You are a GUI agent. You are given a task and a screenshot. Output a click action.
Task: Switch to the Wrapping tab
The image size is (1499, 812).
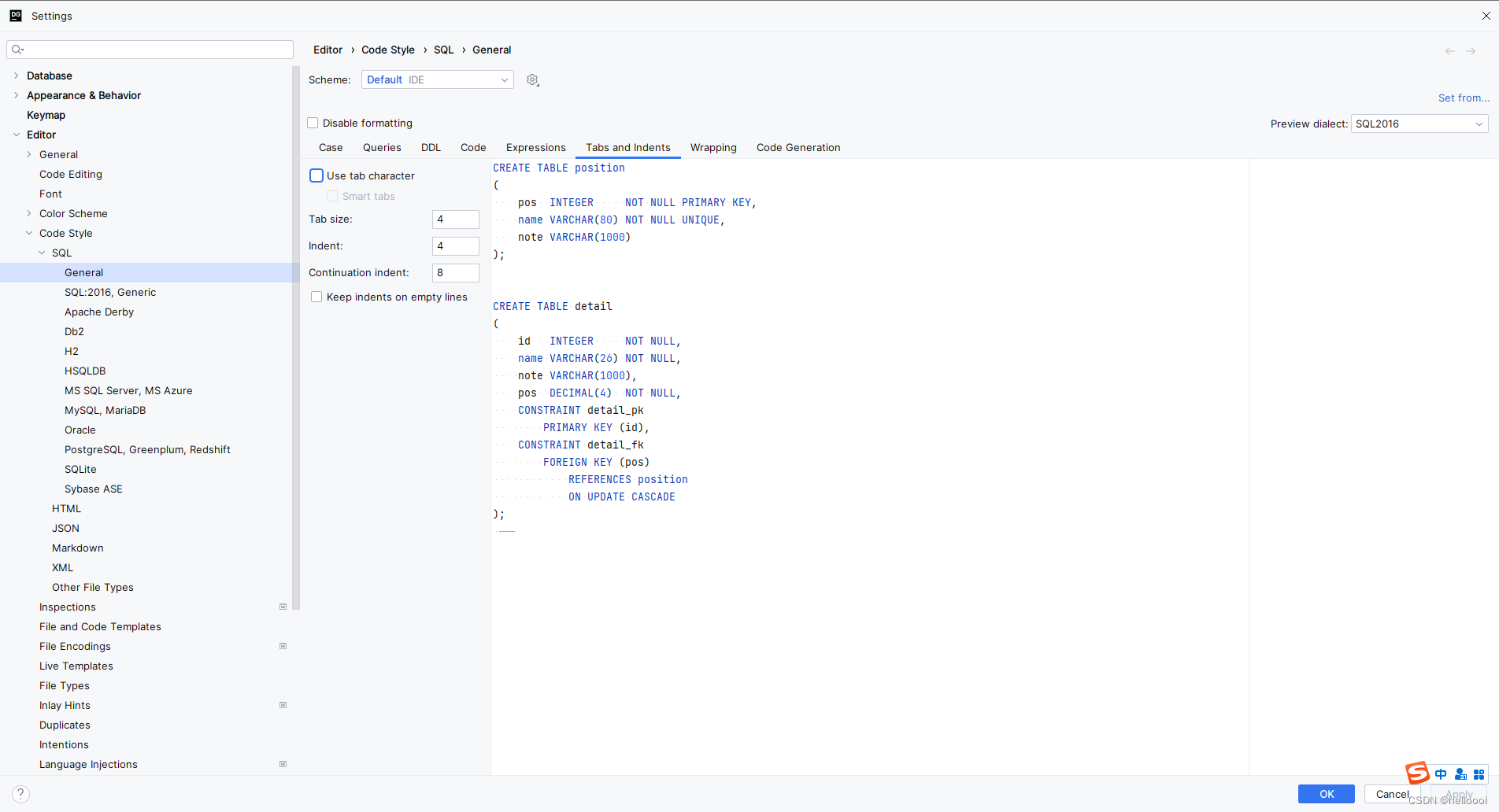pyautogui.click(x=713, y=147)
